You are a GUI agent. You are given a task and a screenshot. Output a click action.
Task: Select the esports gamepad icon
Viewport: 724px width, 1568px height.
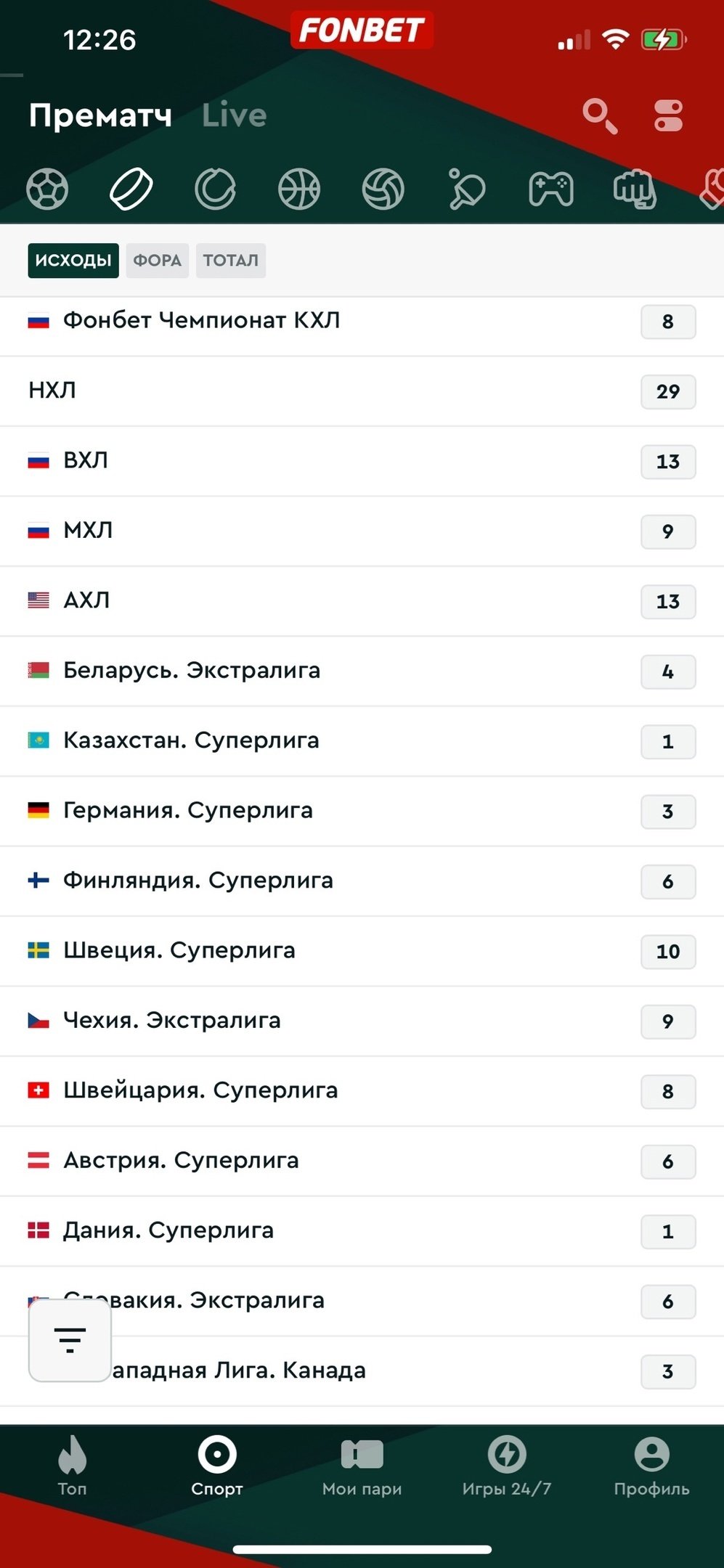(551, 189)
